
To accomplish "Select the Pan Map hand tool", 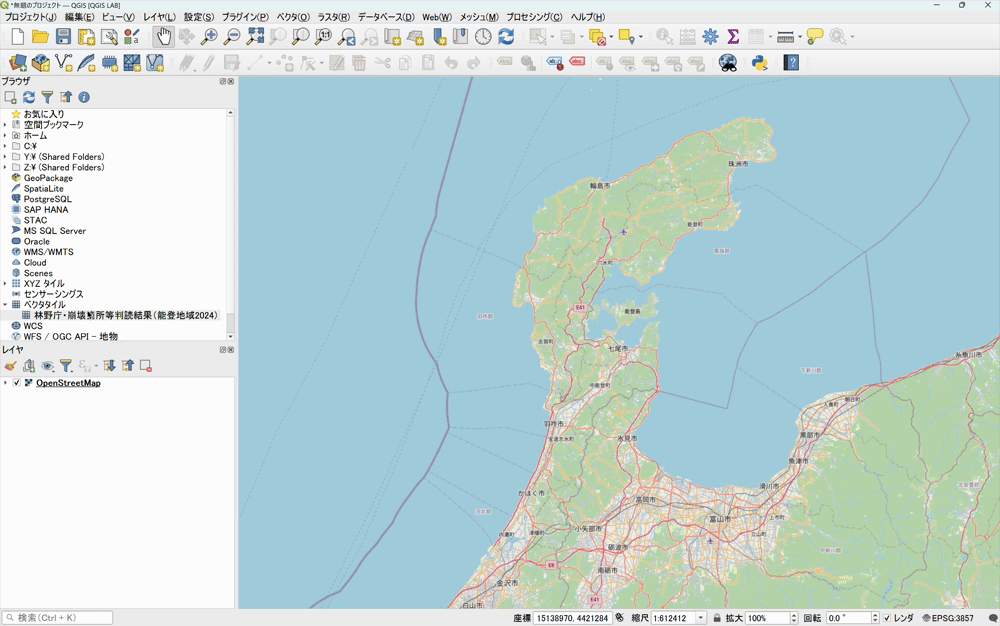I will [x=164, y=37].
